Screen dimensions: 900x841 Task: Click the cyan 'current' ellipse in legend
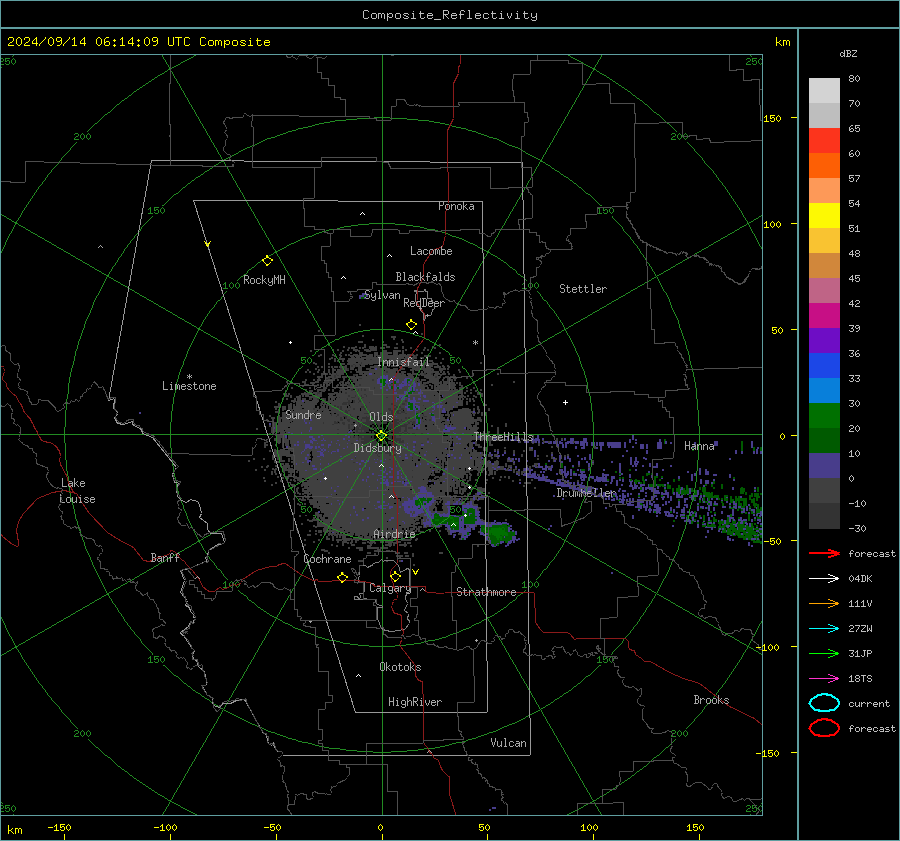pyautogui.click(x=824, y=703)
